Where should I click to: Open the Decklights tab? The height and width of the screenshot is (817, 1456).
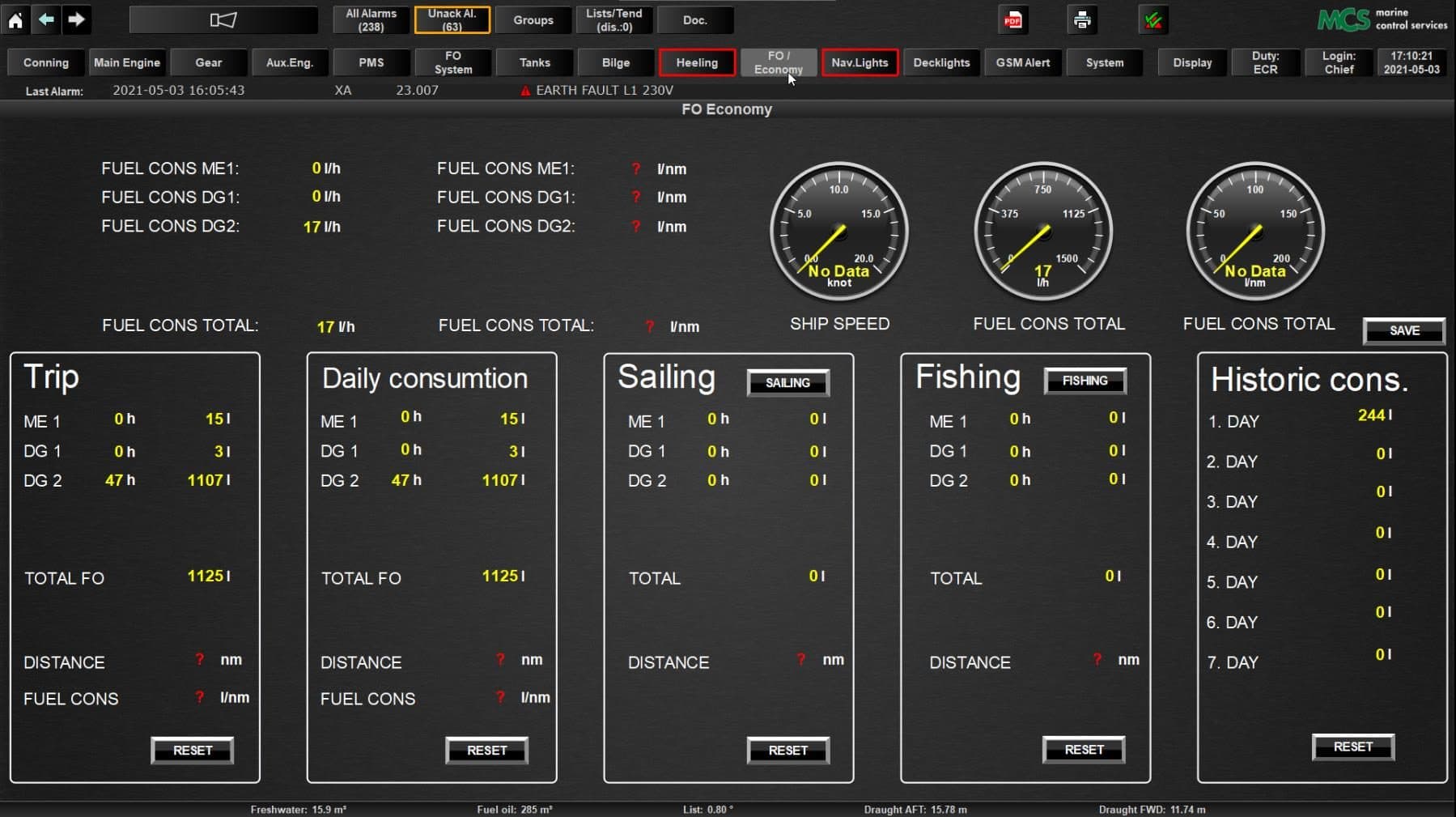(941, 62)
